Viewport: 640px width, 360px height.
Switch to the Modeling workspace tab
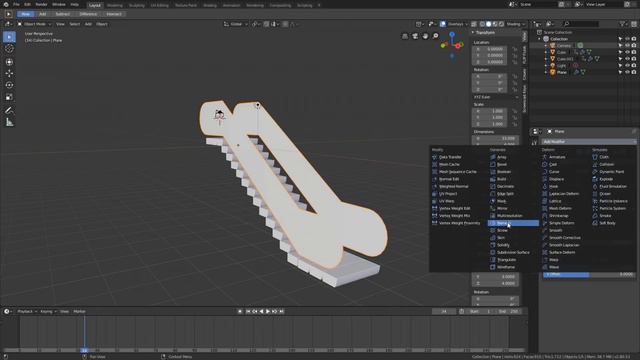click(x=114, y=5)
